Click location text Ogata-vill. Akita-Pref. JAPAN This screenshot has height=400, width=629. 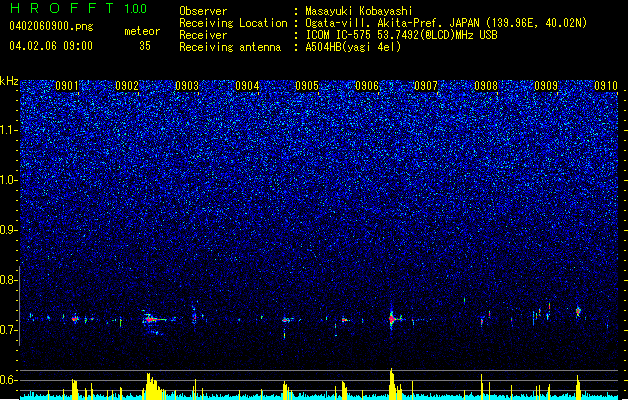pyautogui.click(x=391, y=23)
